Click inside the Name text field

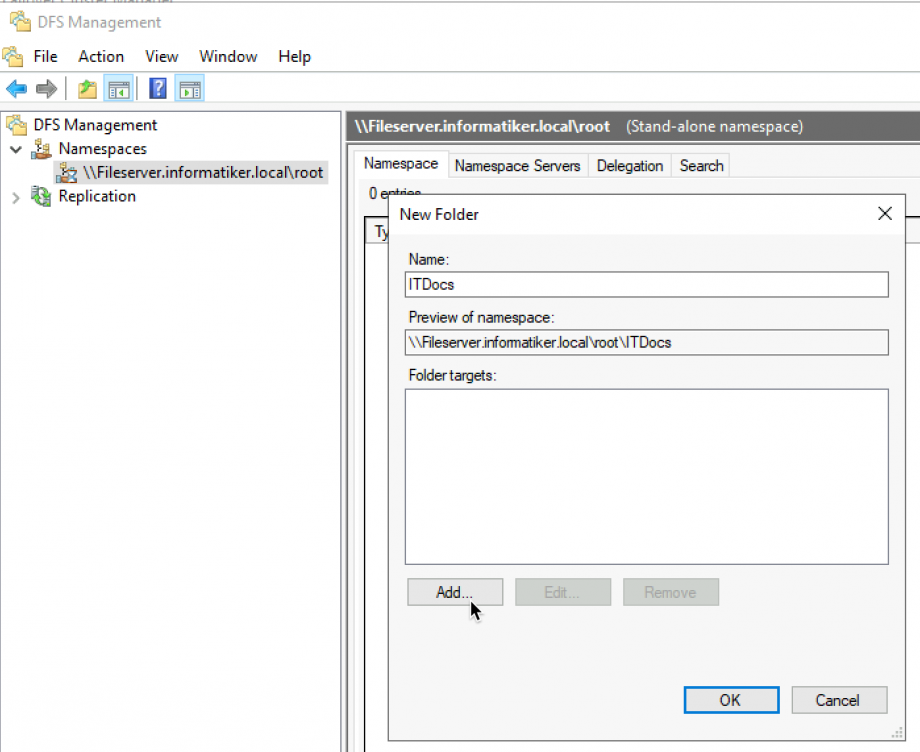(x=647, y=284)
